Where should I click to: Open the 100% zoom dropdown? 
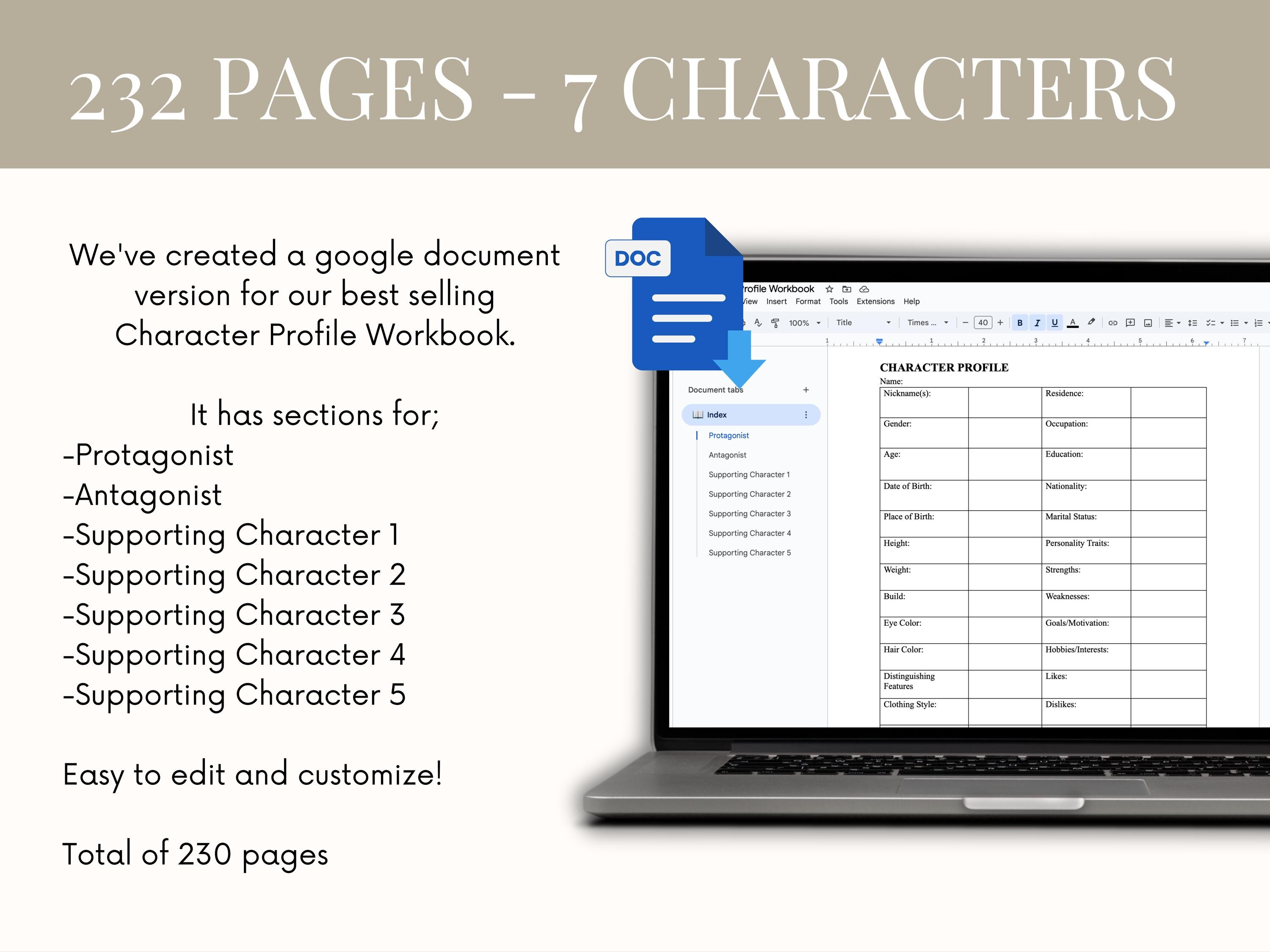[x=804, y=323]
